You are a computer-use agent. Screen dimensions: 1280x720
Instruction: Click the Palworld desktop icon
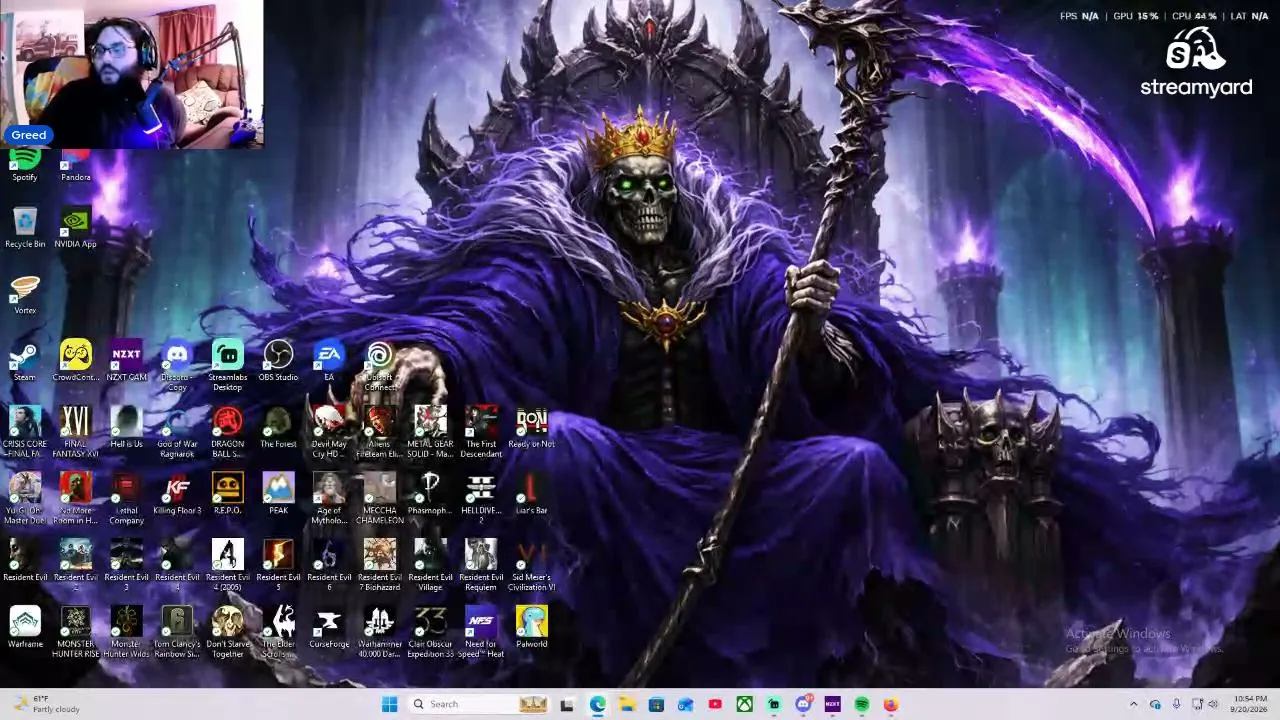[532, 628]
